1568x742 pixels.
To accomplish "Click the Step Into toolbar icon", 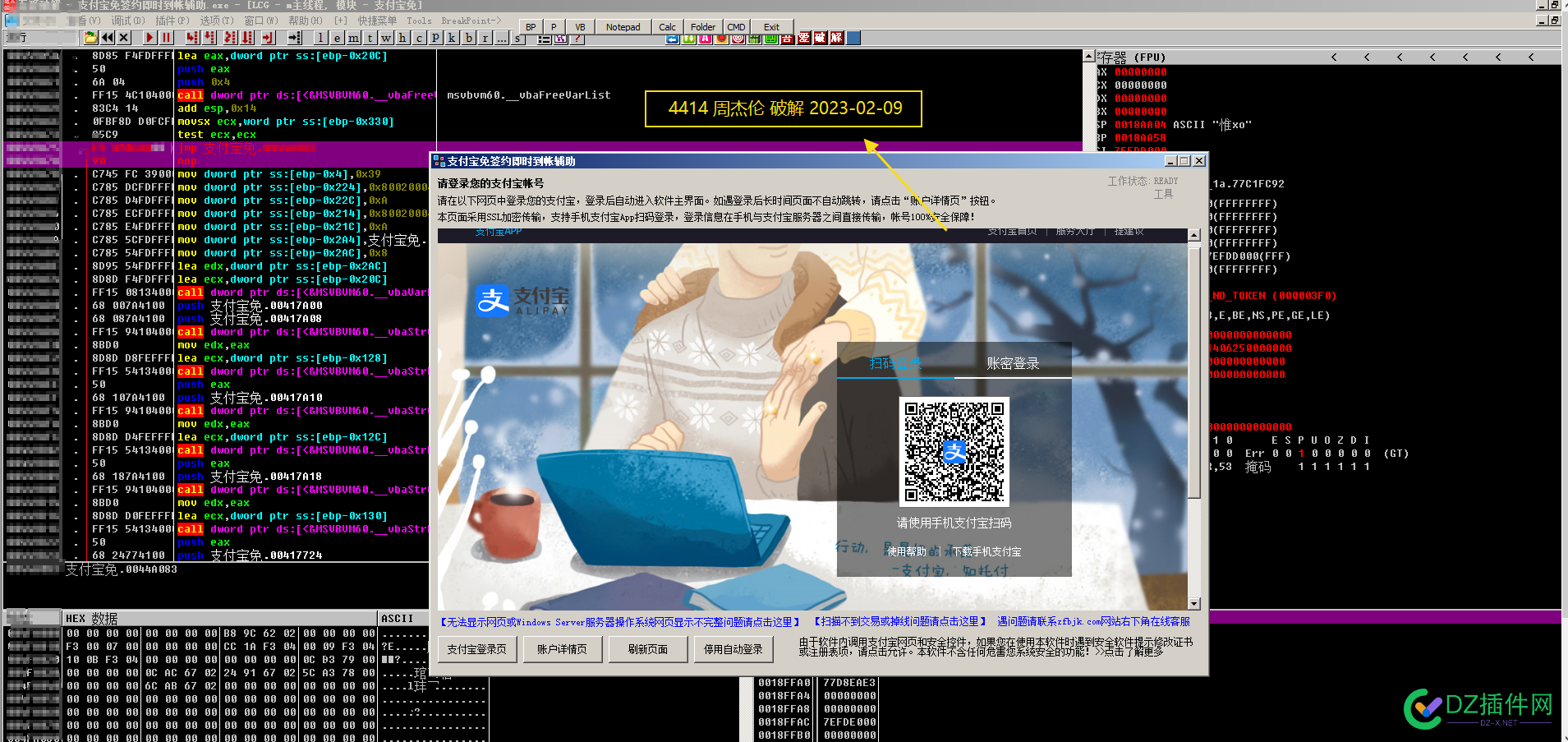I will [x=192, y=38].
